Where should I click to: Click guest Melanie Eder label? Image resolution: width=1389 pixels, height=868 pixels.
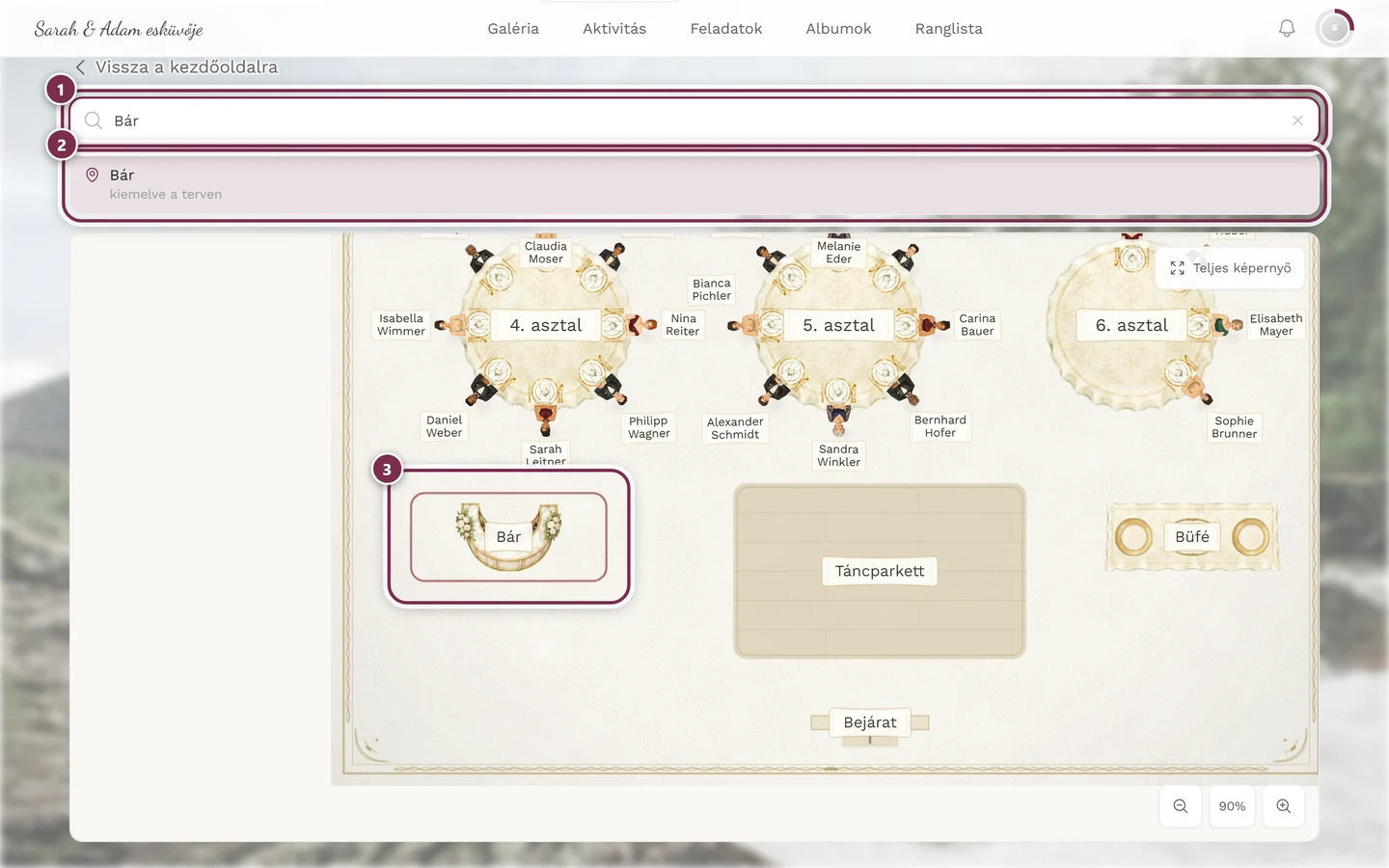[x=839, y=253]
